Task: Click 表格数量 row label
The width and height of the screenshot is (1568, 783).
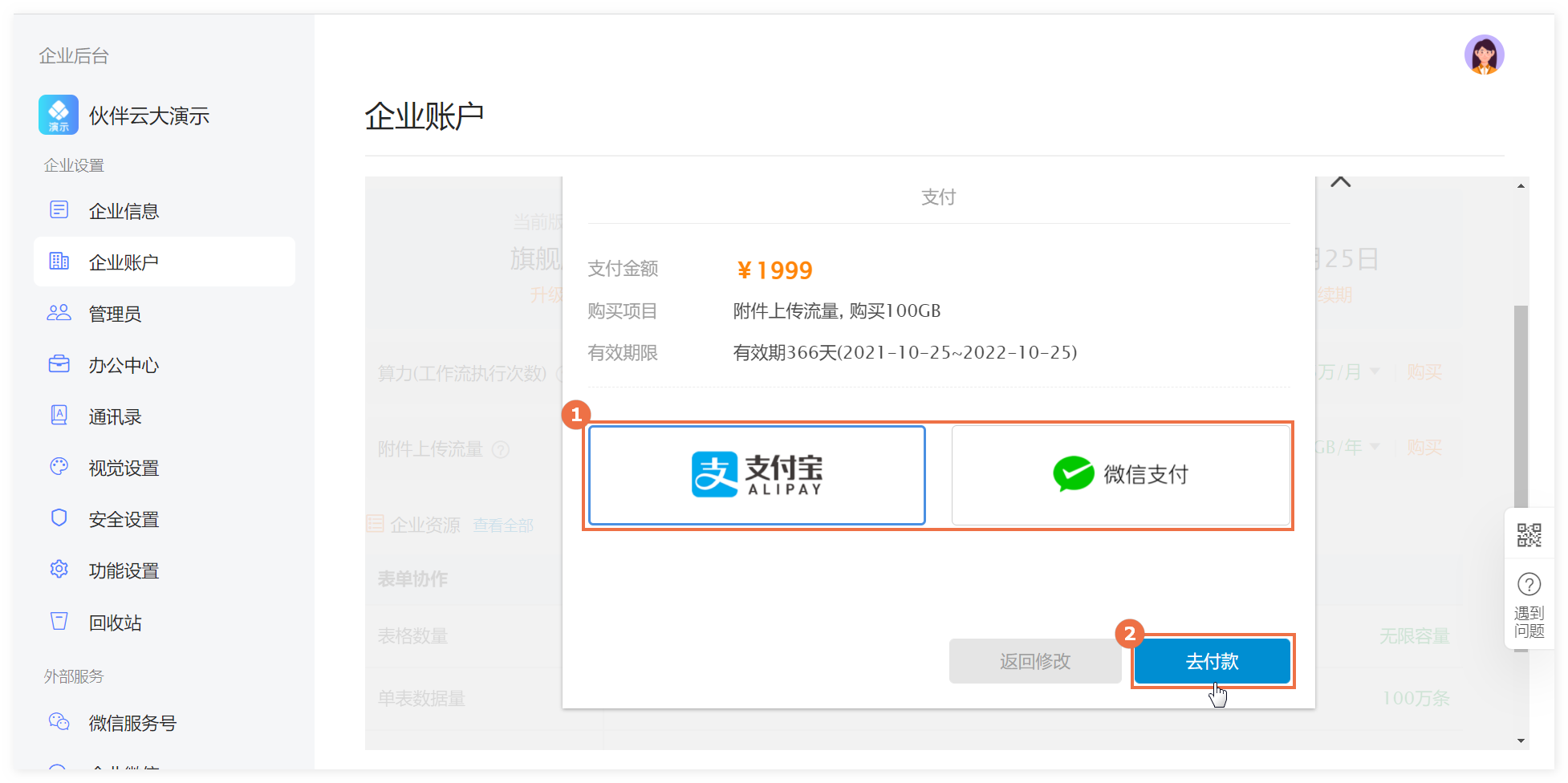Action: 412,636
